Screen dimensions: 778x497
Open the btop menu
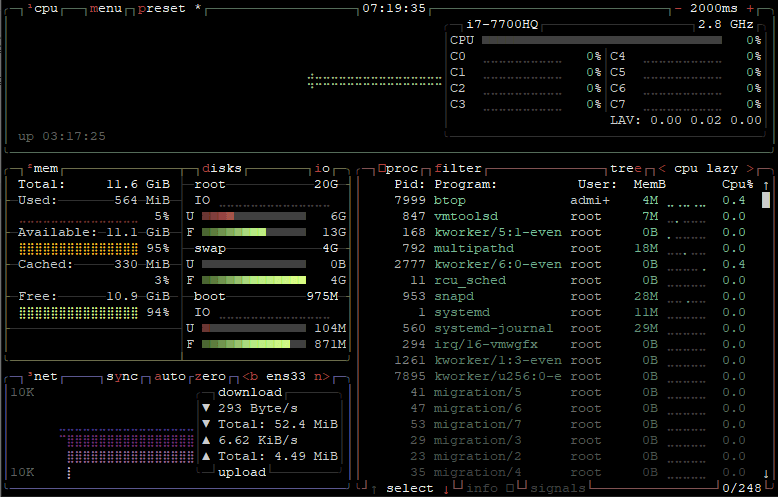pos(106,8)
